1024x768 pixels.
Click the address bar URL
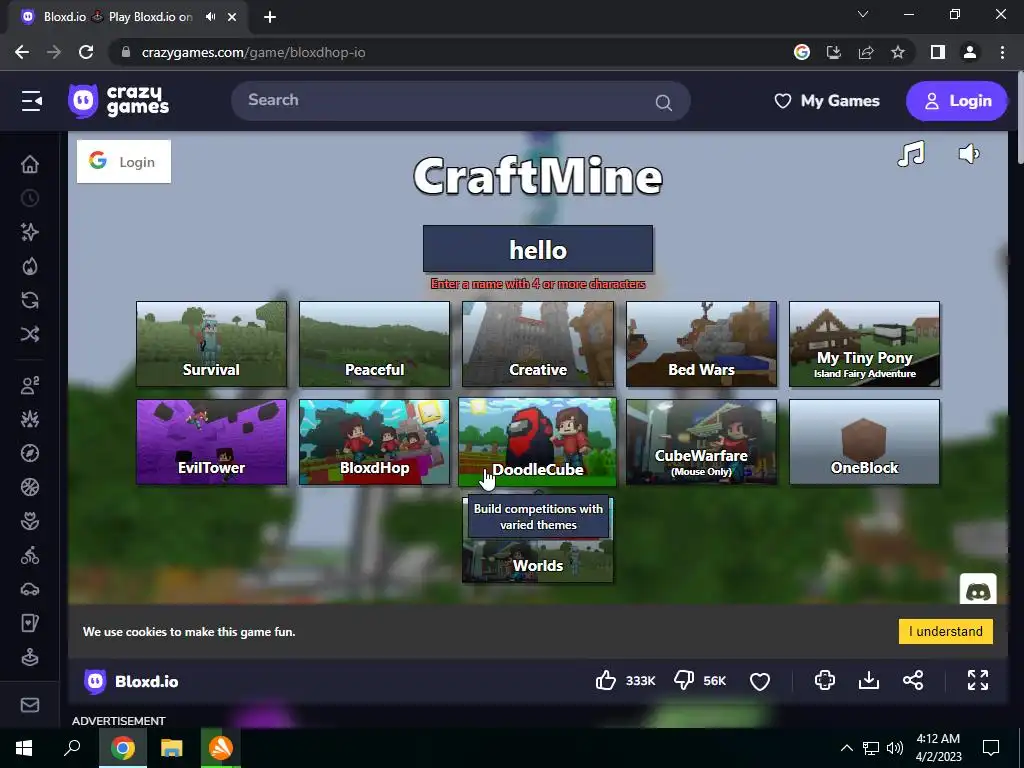point(253,52)
